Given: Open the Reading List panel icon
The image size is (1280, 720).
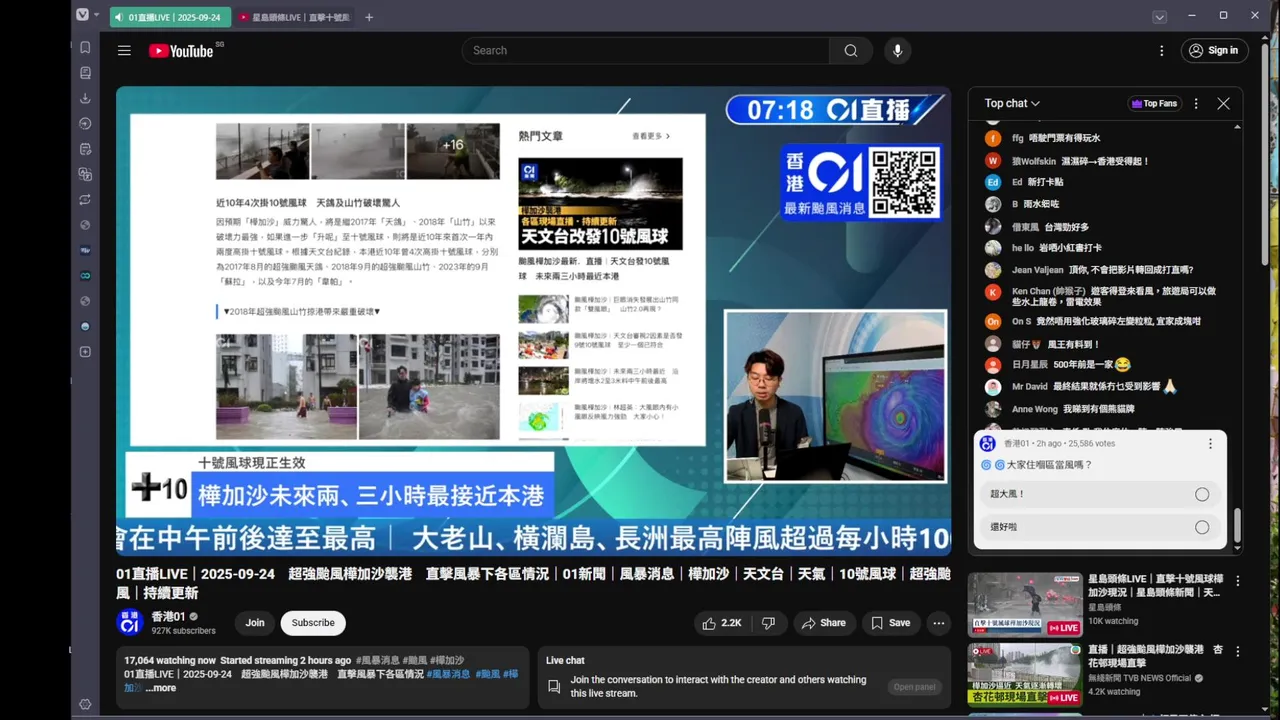Looking at the screenshot, I should 85,73.
